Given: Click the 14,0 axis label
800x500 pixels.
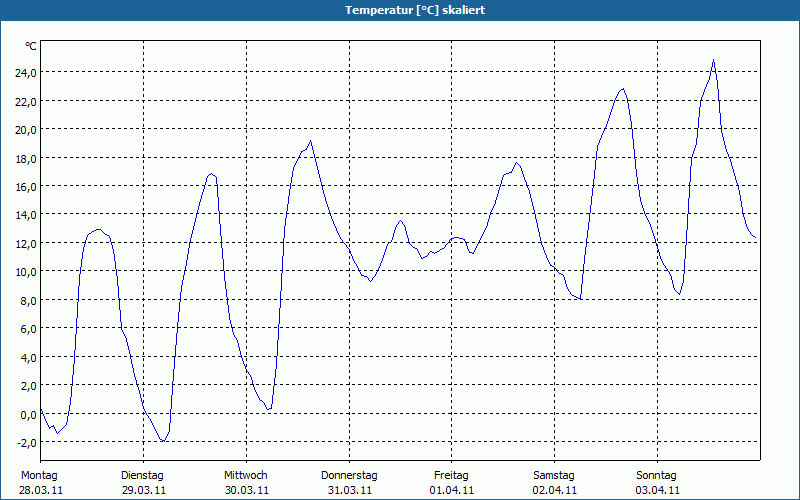Looking at the screenshot, I should coord(26,215).
